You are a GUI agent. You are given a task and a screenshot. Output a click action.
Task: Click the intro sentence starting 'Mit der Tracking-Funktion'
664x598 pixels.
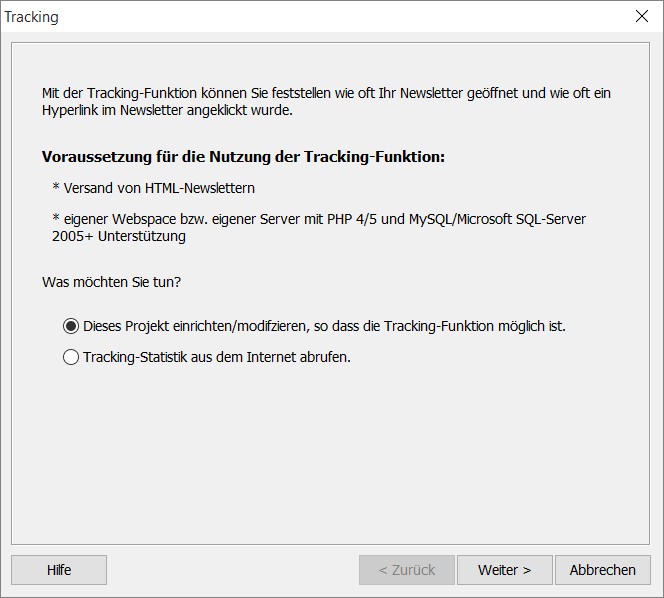[x=326, y=93]
